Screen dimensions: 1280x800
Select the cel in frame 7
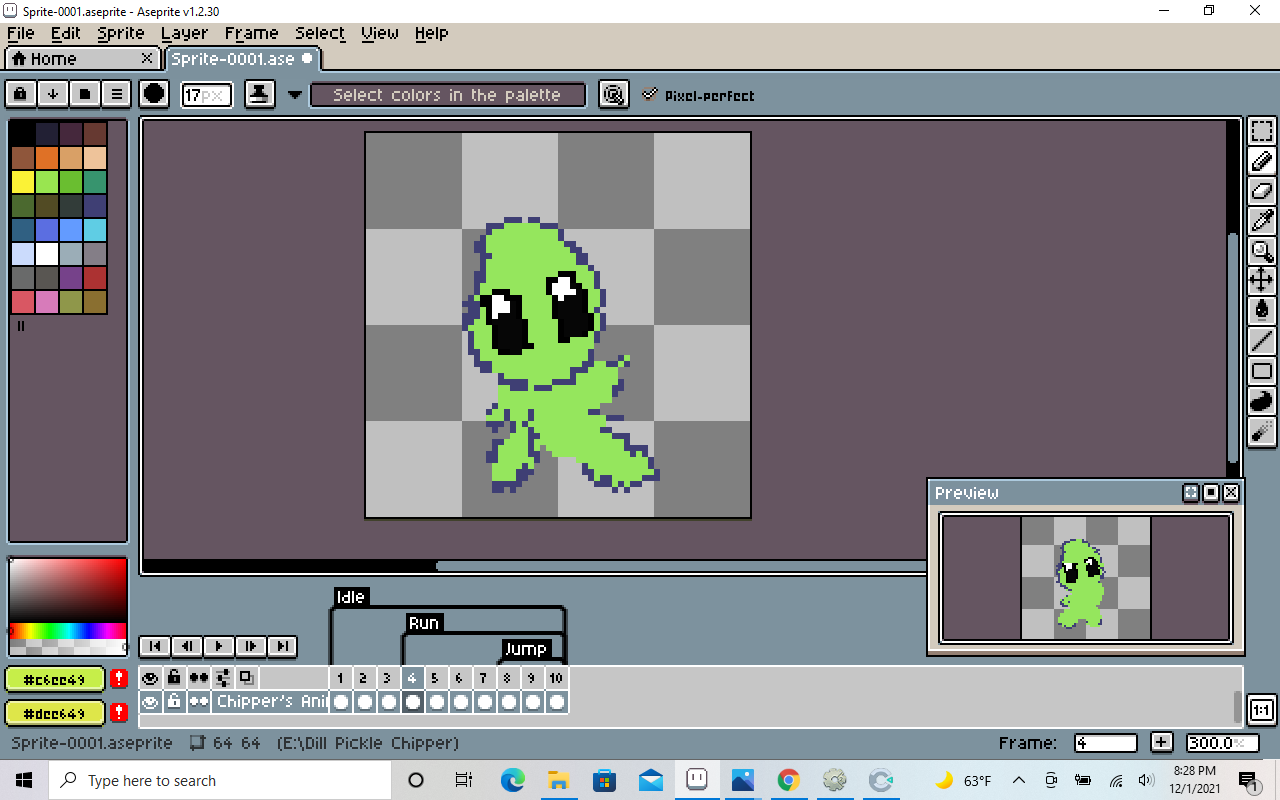coord(483,701)
